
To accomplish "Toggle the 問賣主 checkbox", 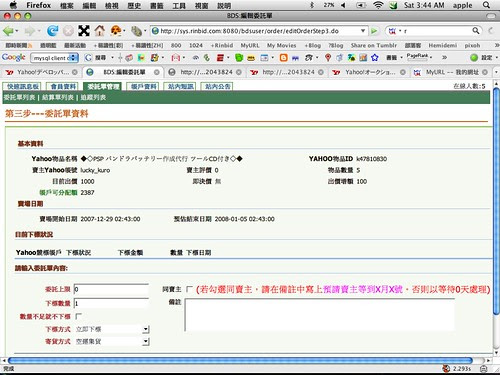I will coord(189,289).
